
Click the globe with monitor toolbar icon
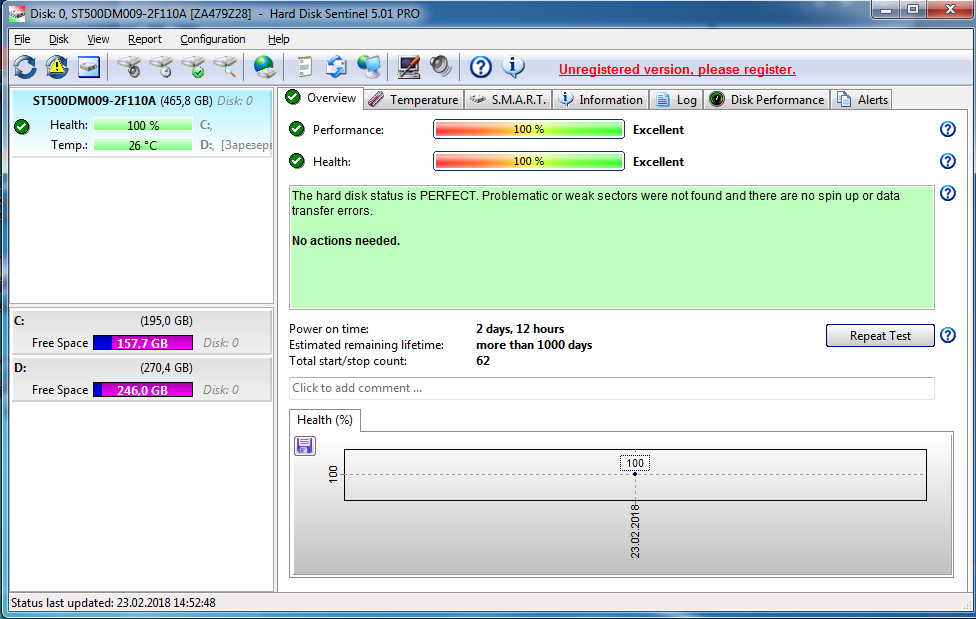[369, 67]
